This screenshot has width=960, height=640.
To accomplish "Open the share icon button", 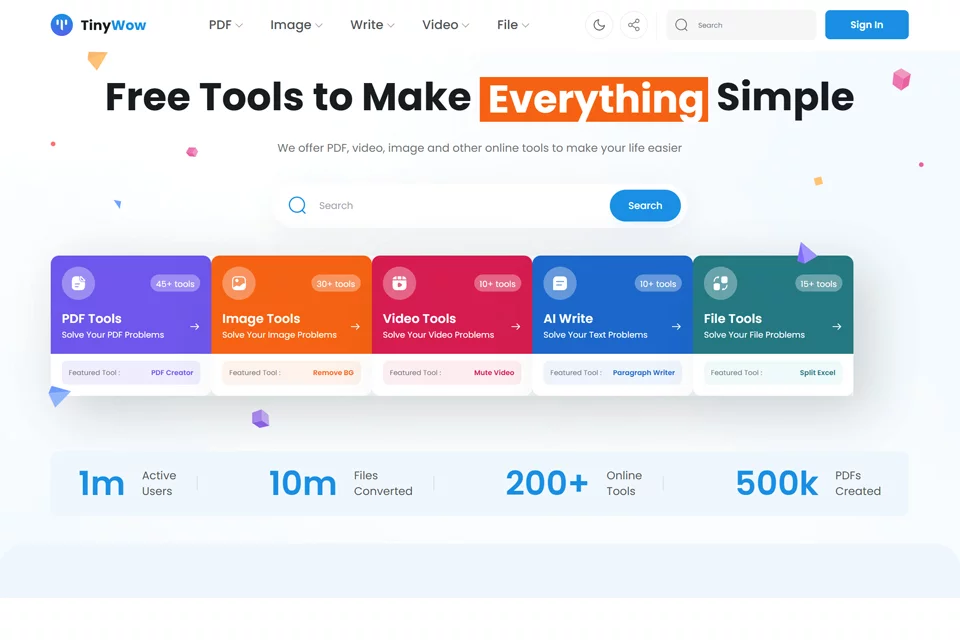I will 634,25.
